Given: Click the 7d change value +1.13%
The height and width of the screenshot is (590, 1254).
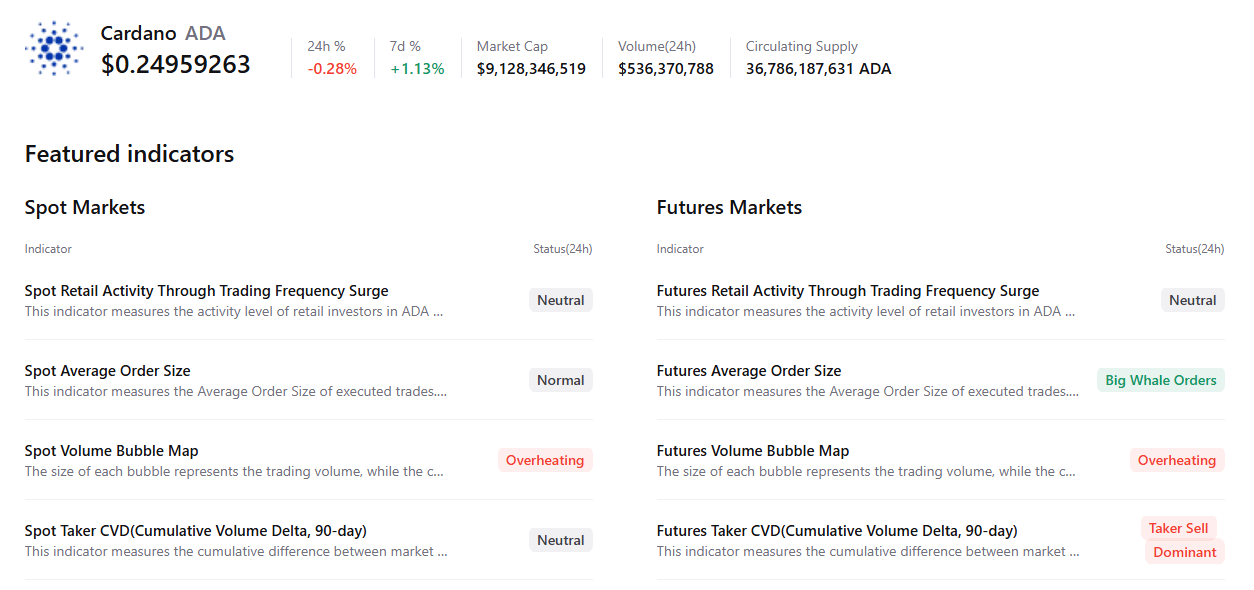Looking at the screenshot, I should [417, 69].
